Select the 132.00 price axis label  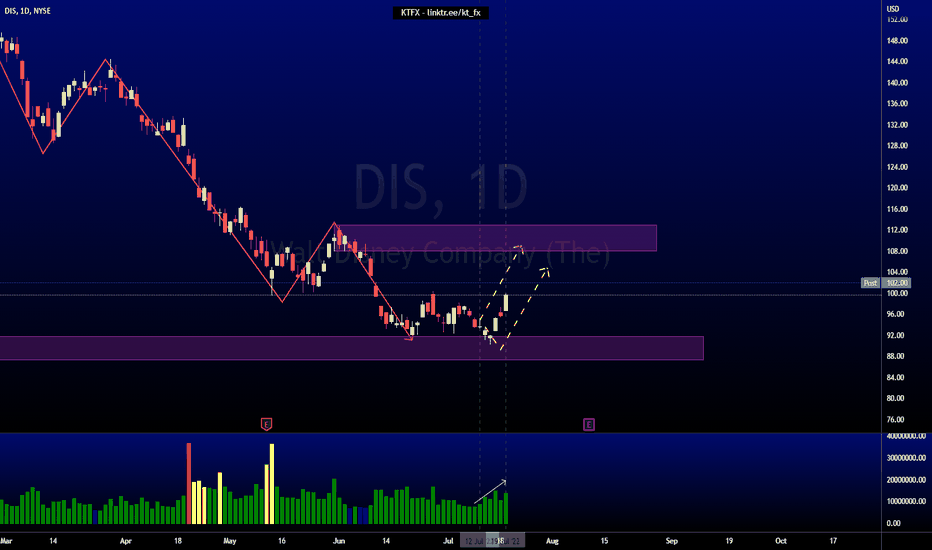click(897, 125)
